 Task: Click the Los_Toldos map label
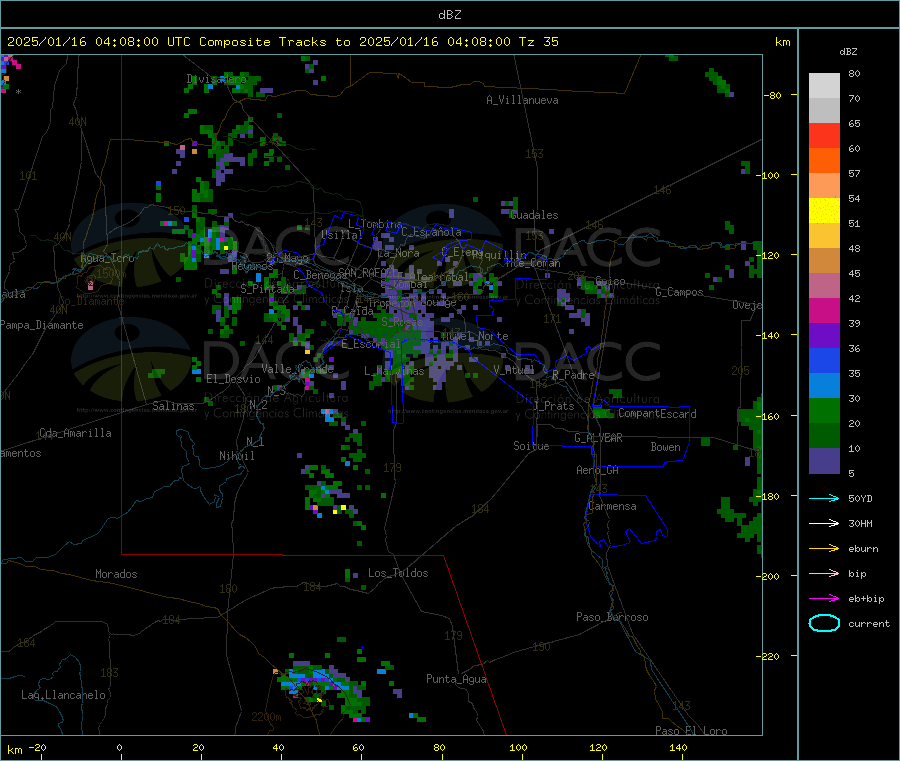pos(398,573)
